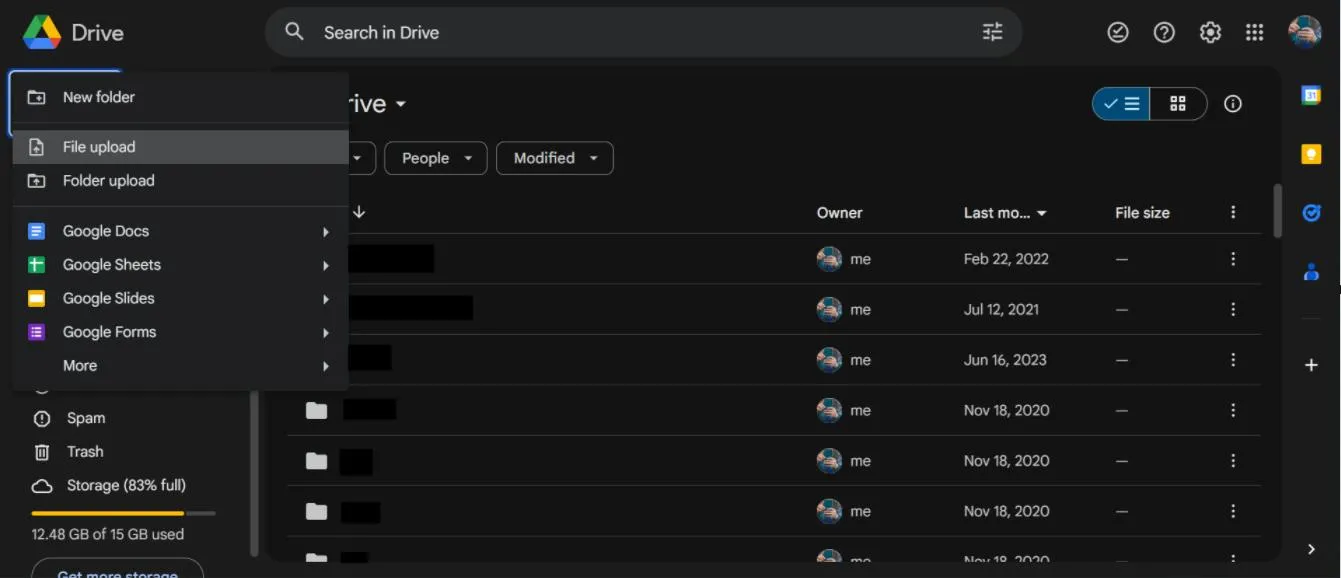This screenshot has height=578, width=1341.
Task: Click the Google Drive logo
Action: coord(42,32)
